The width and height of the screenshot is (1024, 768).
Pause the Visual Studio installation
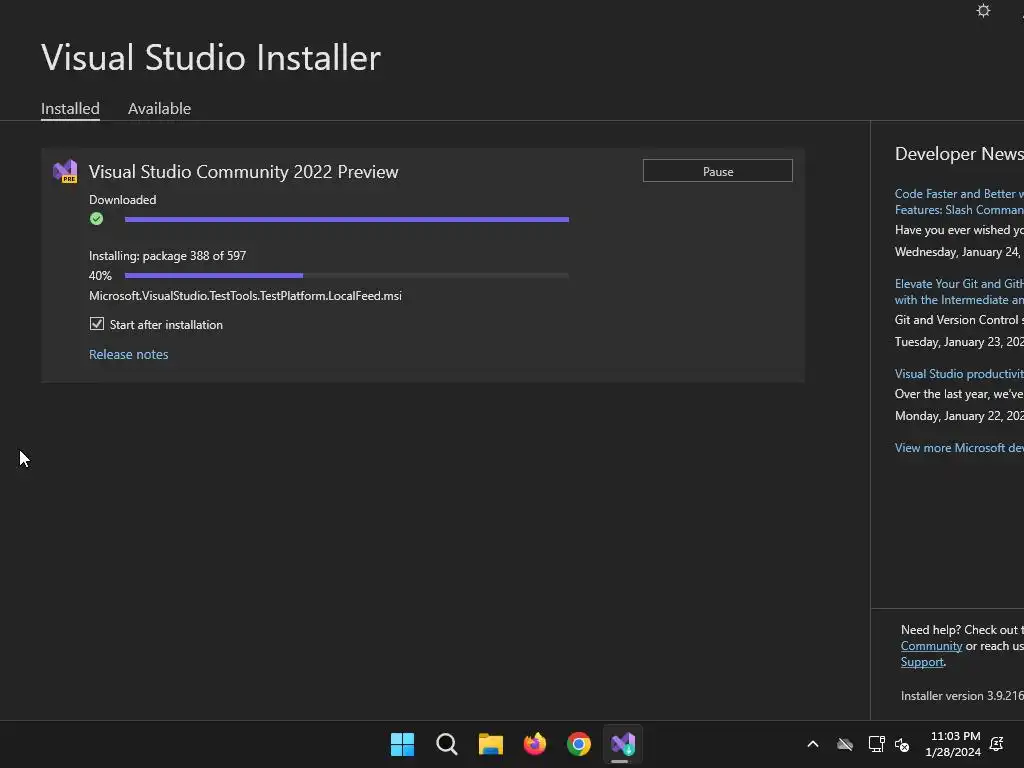pyautogui.click(x=718, y=171)
